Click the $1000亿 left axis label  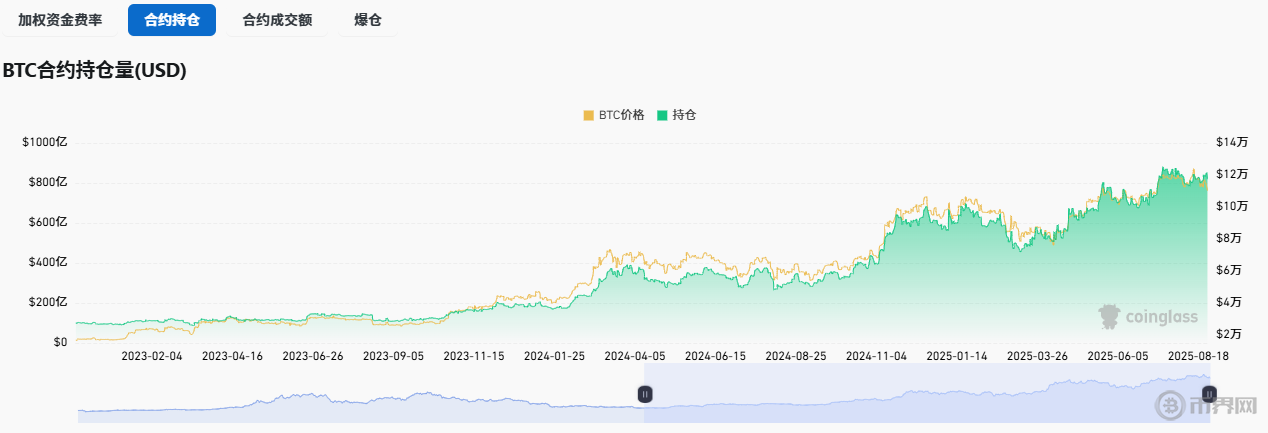click(45, 142)
